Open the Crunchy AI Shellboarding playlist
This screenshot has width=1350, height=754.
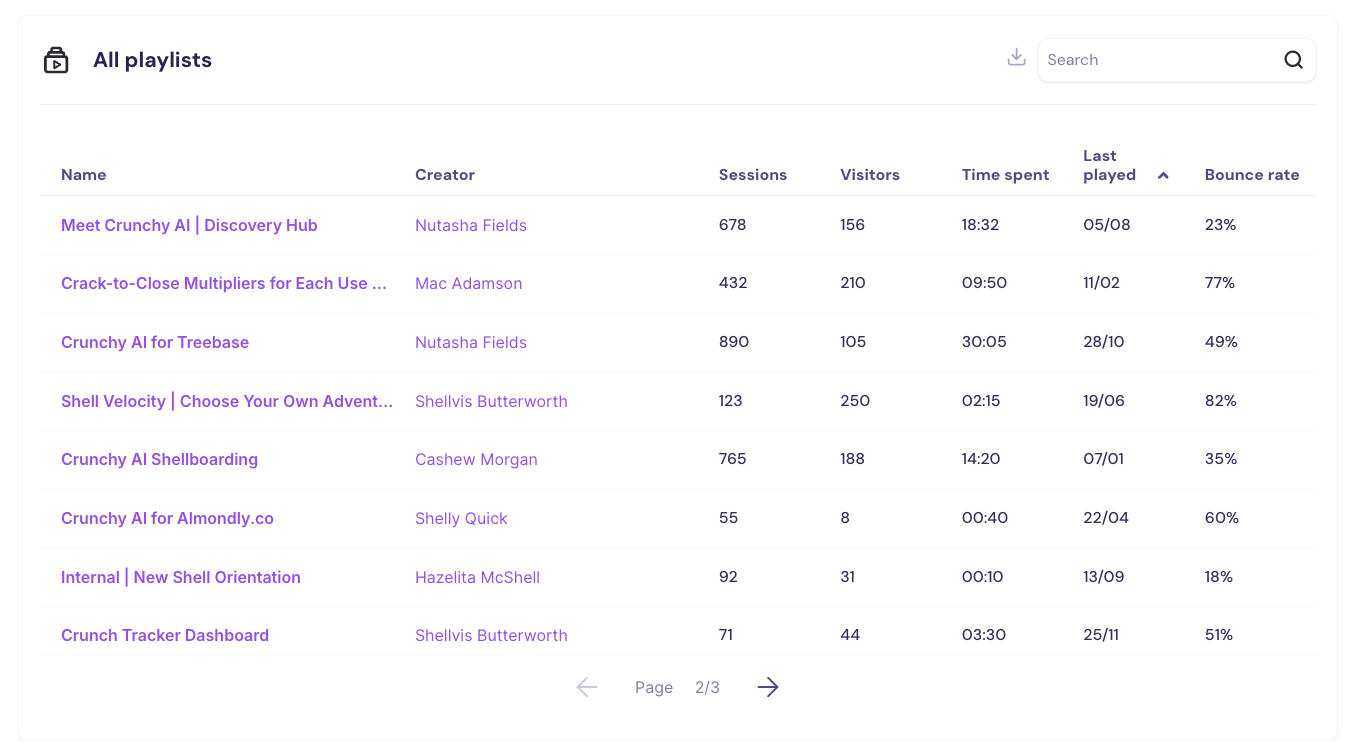tap(159, 459)
